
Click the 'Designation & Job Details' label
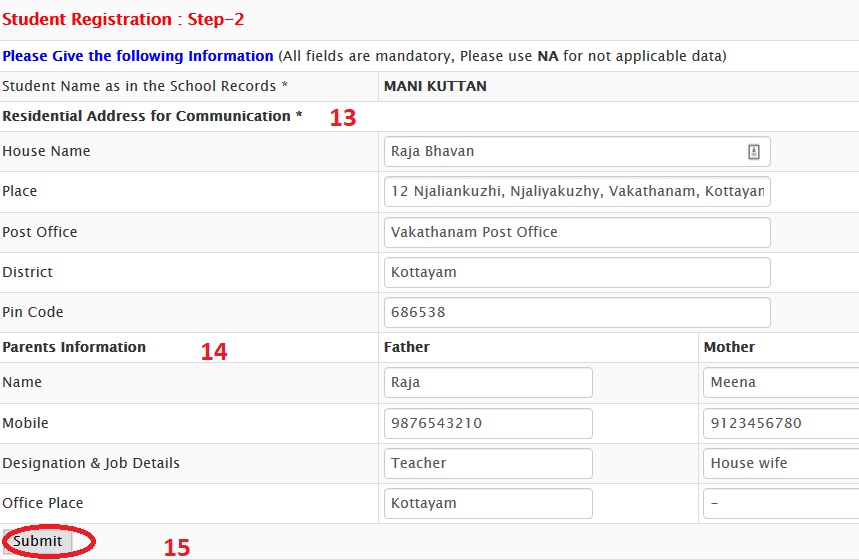pyautogui.click(x=91, y=464)
